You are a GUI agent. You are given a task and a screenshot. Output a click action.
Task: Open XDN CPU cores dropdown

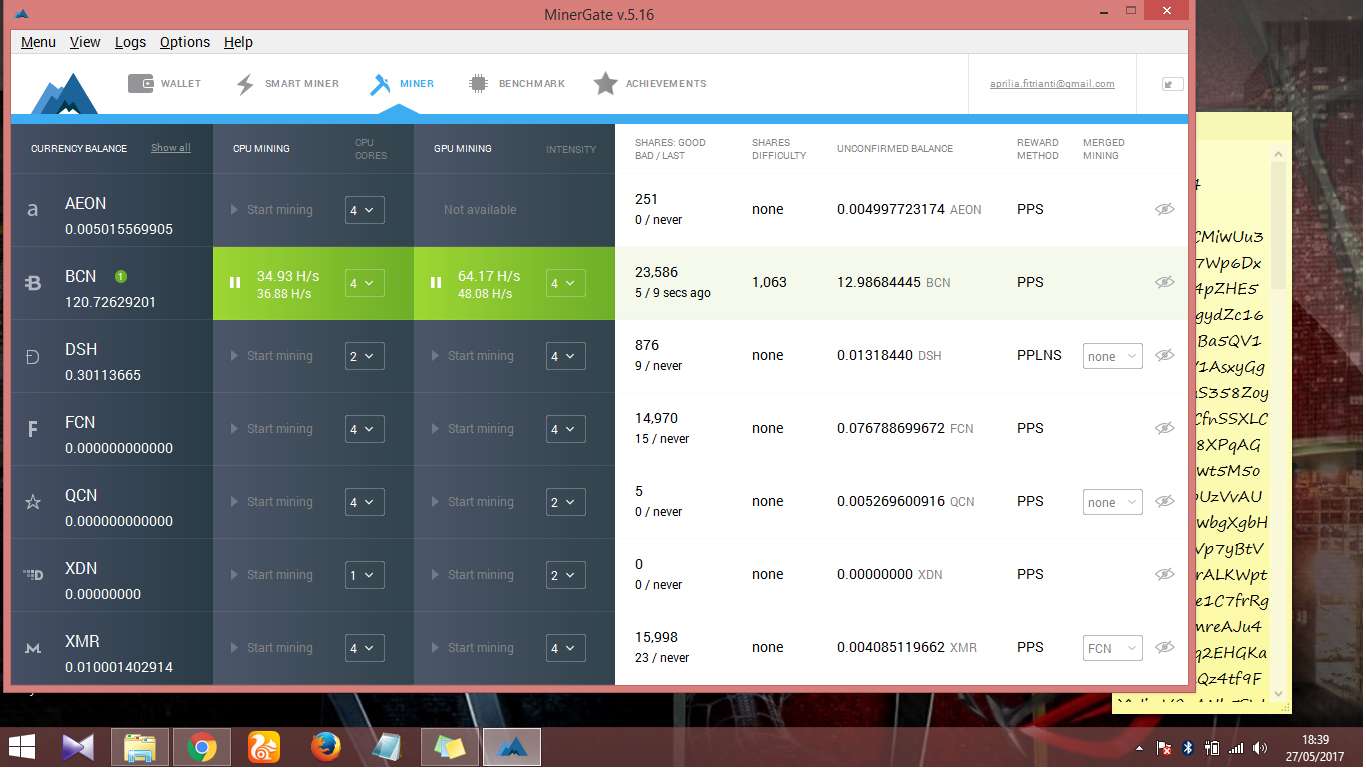pyautogui.click(x=364, y=575)
